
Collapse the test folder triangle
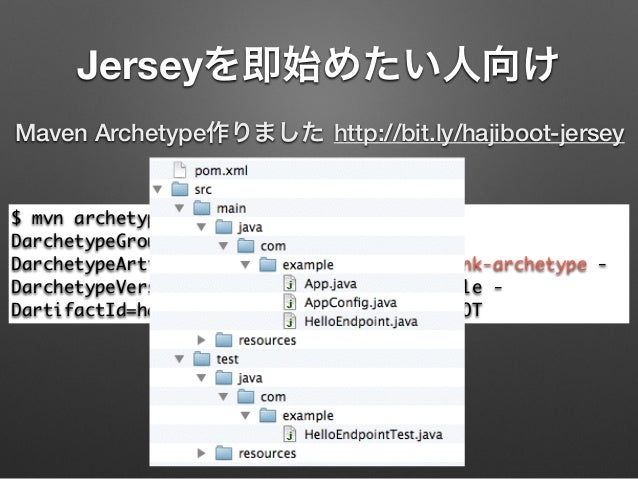click(180, 359)
